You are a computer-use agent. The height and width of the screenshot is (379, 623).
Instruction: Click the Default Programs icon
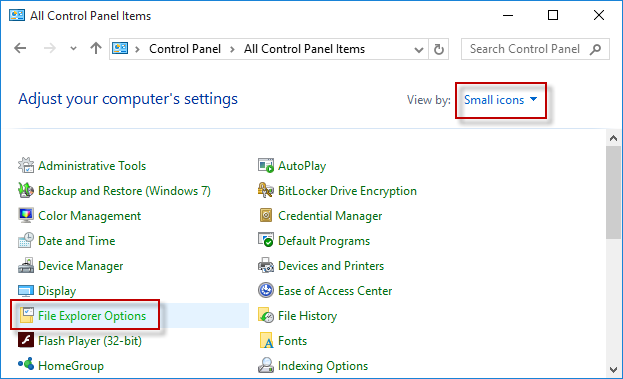[266, 240]
